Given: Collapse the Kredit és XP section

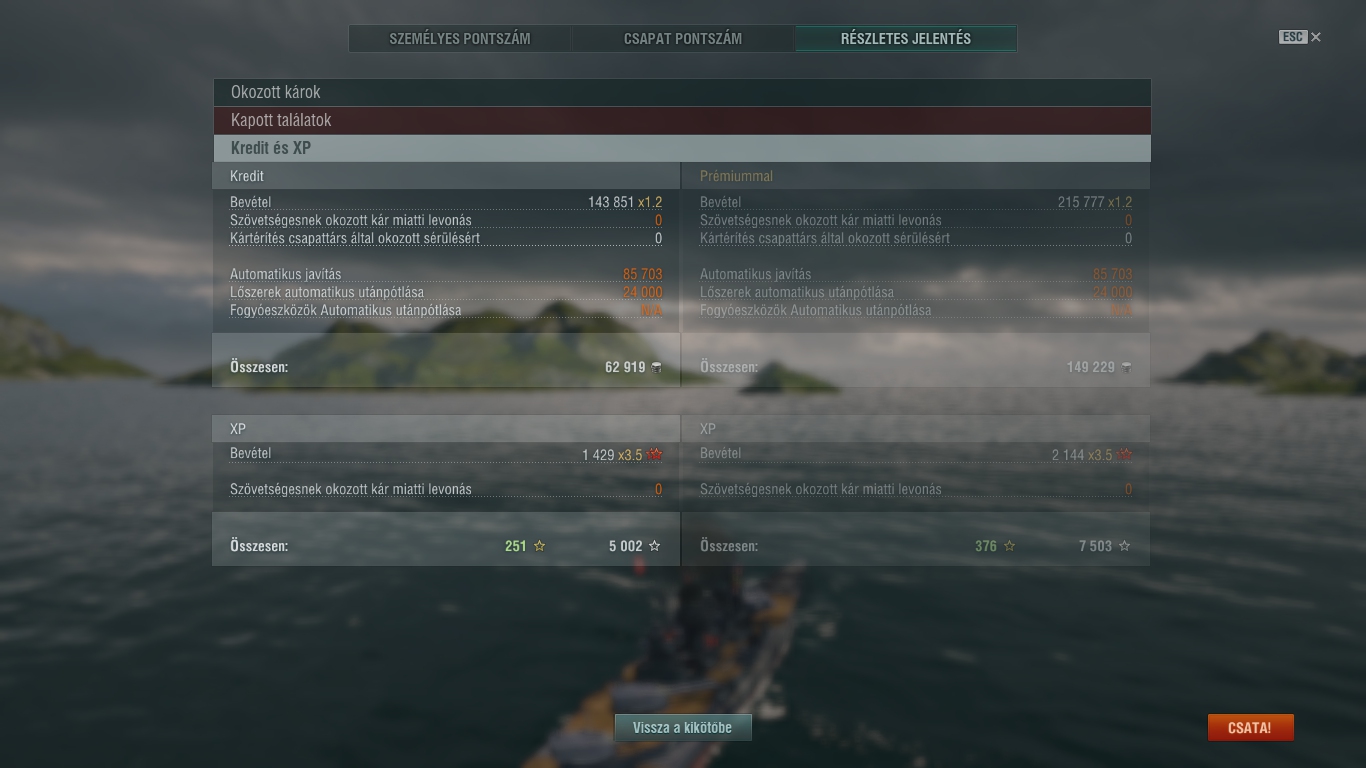Looking at the screenshot, I should [682, 148].
